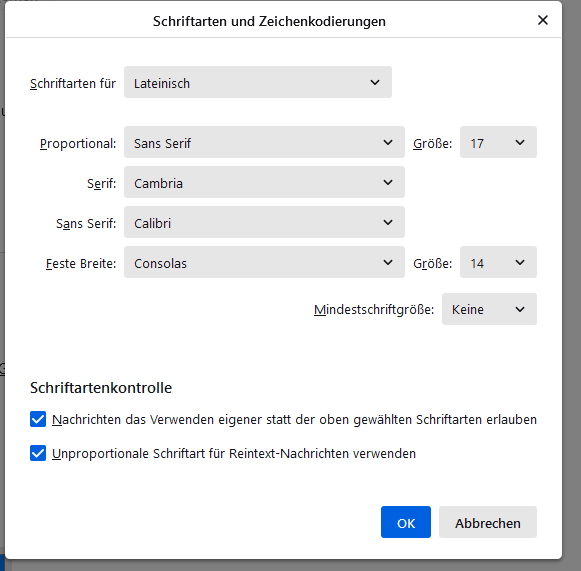Click the 'Mindestschriftgröße:' label
The width and height of the screenshot is (581, 571).
[374, 310]
